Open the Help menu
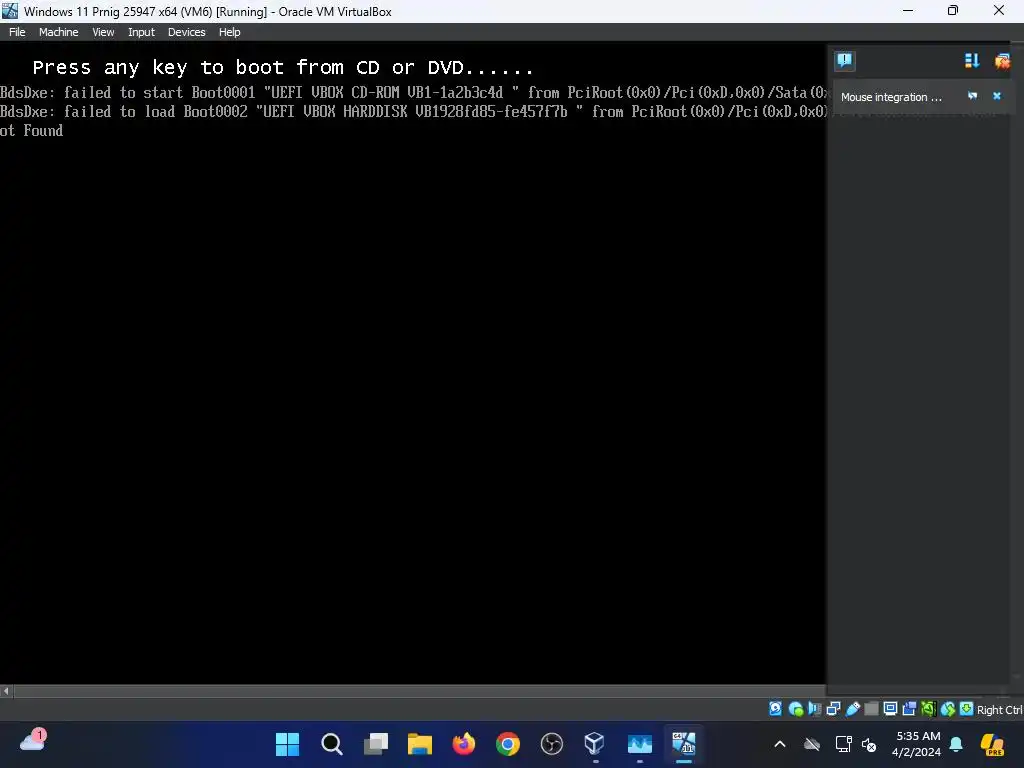This screenshot has height=768, width=1024. [x=229, y=32]
